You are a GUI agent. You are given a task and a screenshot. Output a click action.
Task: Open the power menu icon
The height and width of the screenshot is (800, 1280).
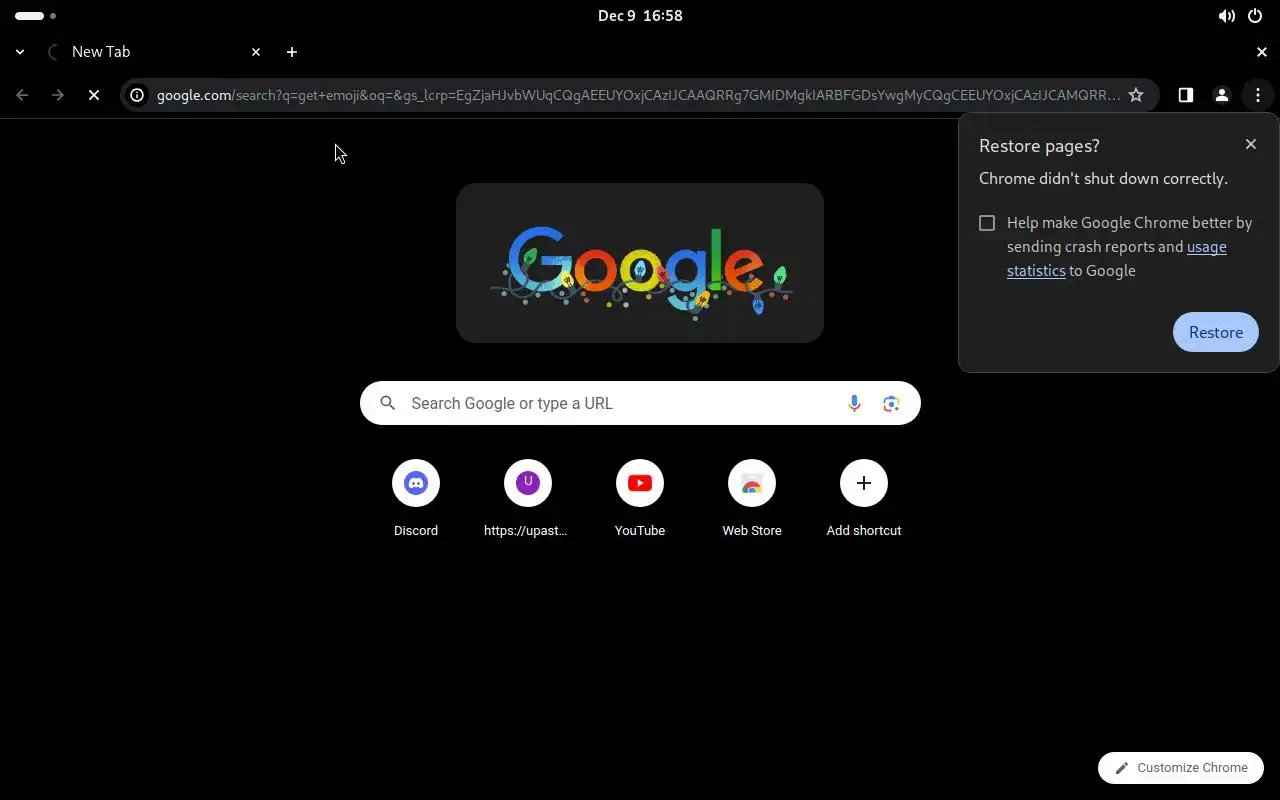coord(1255,16)
